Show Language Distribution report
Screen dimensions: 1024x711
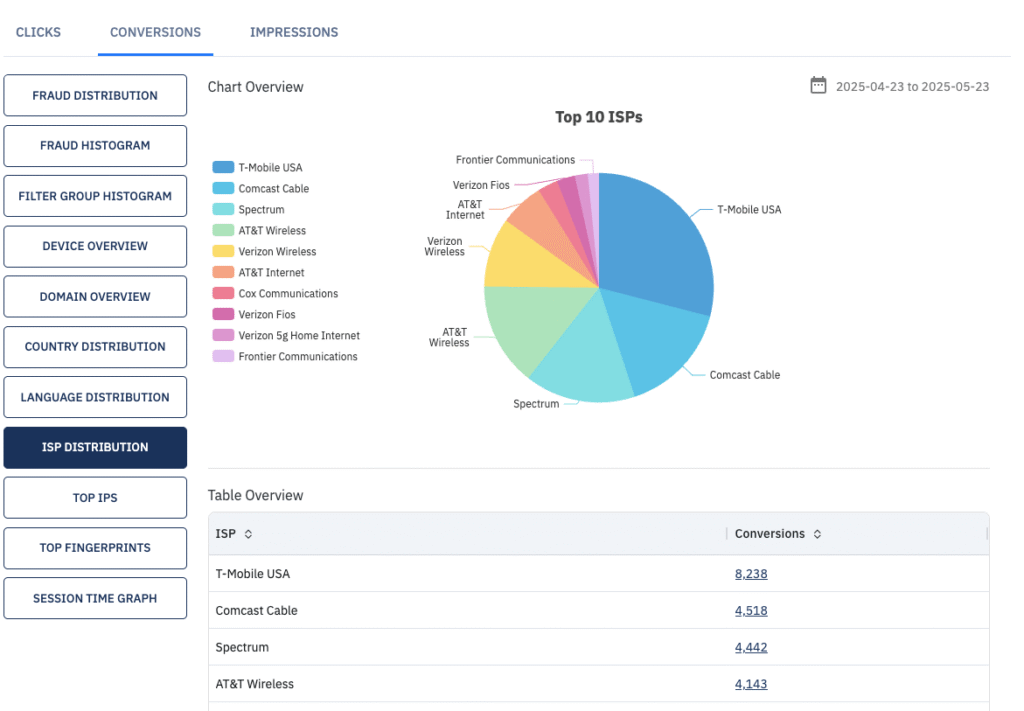pos(95,397)
